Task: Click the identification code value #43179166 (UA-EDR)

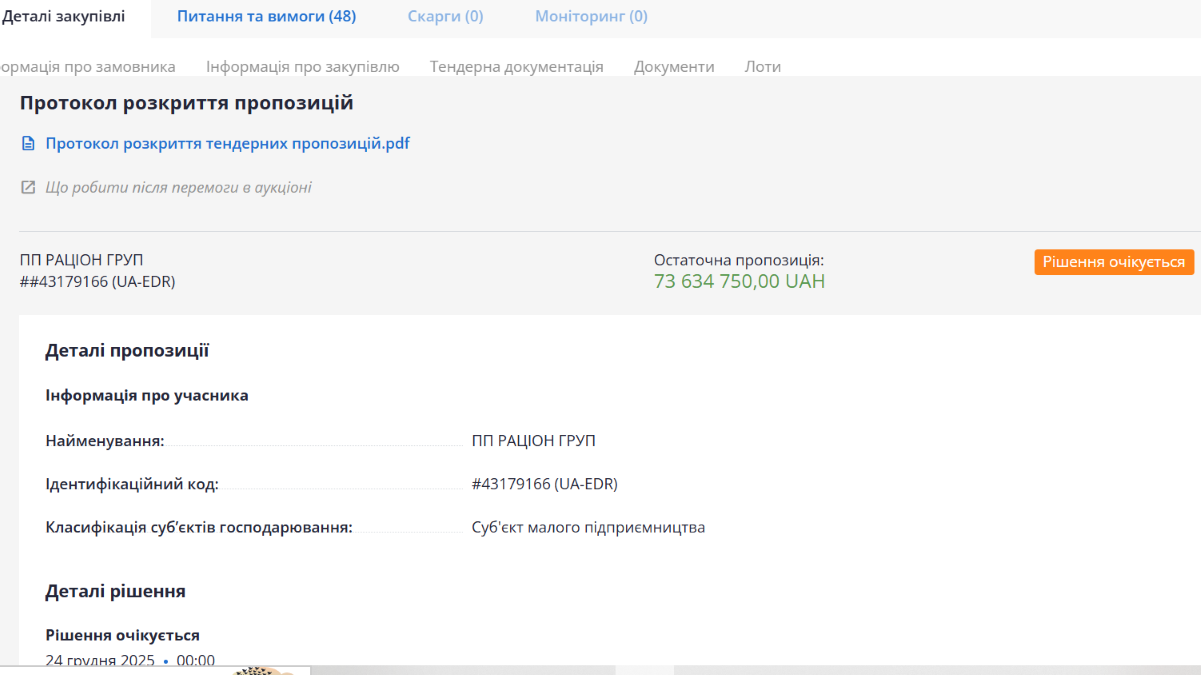Action: pyautogui.click(x=544, y=485)
